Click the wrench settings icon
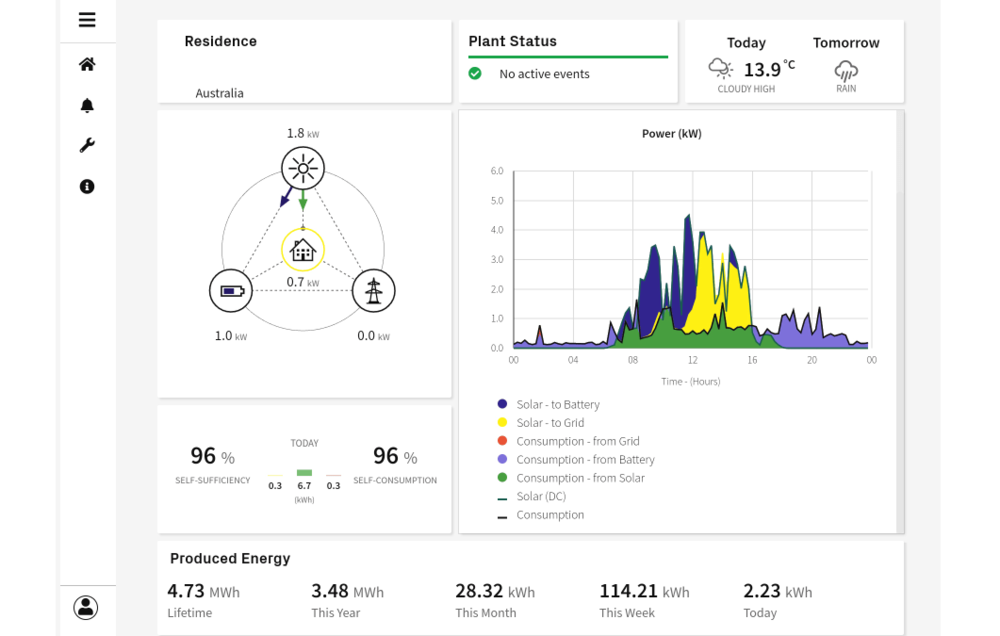 87,145
